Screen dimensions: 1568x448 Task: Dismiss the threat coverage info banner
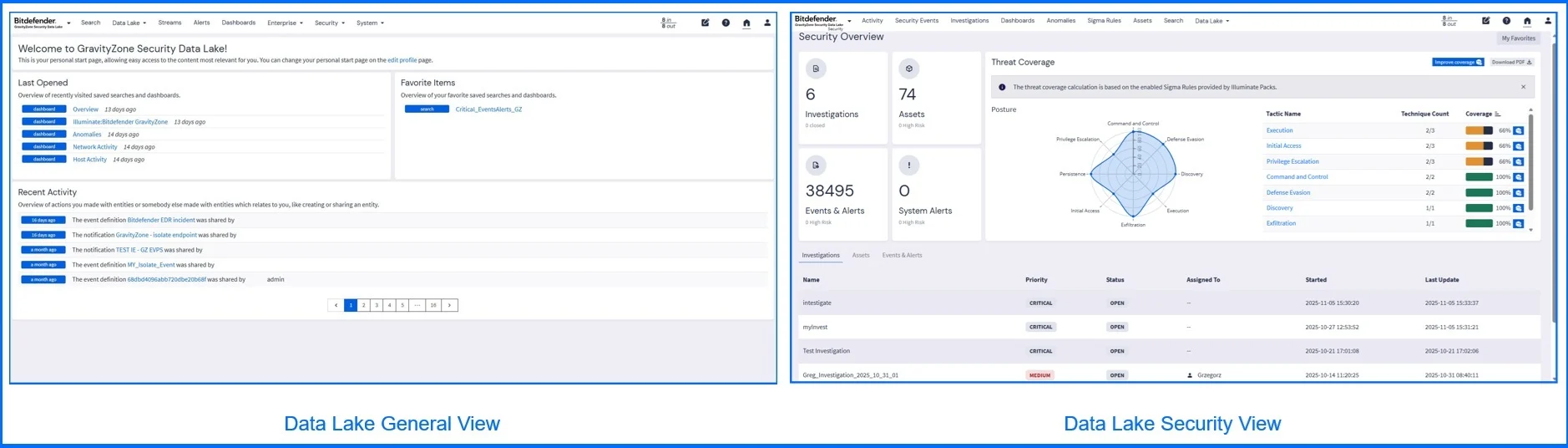pos(1523,87)
